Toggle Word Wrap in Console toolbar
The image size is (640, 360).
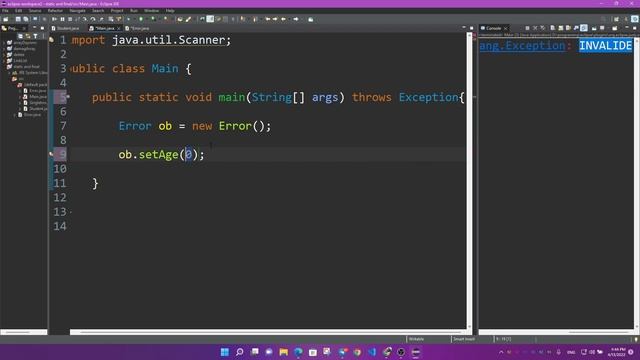tap(568, 28)
